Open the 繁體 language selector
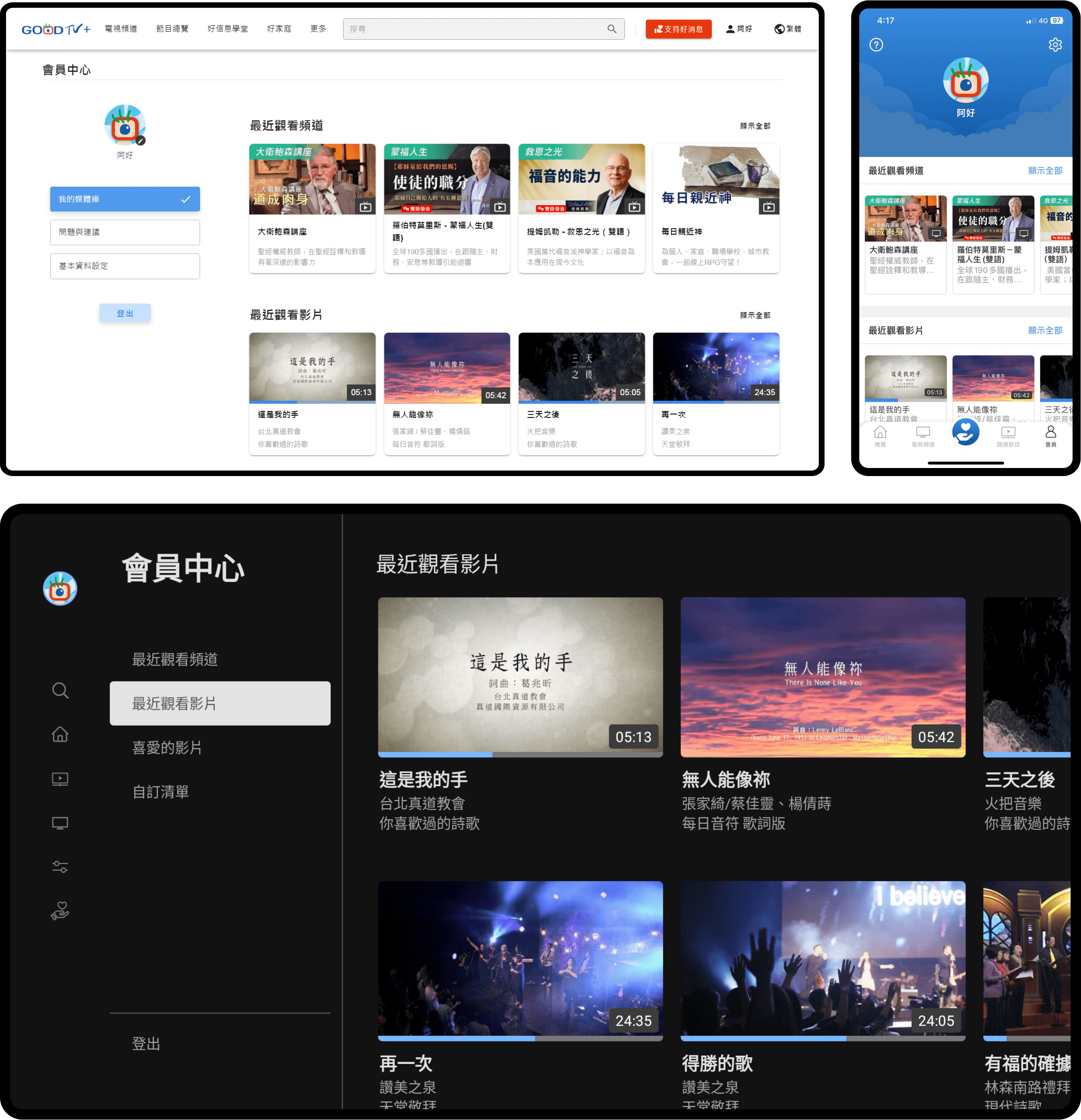1081x1120 pixels. (787, 29)
